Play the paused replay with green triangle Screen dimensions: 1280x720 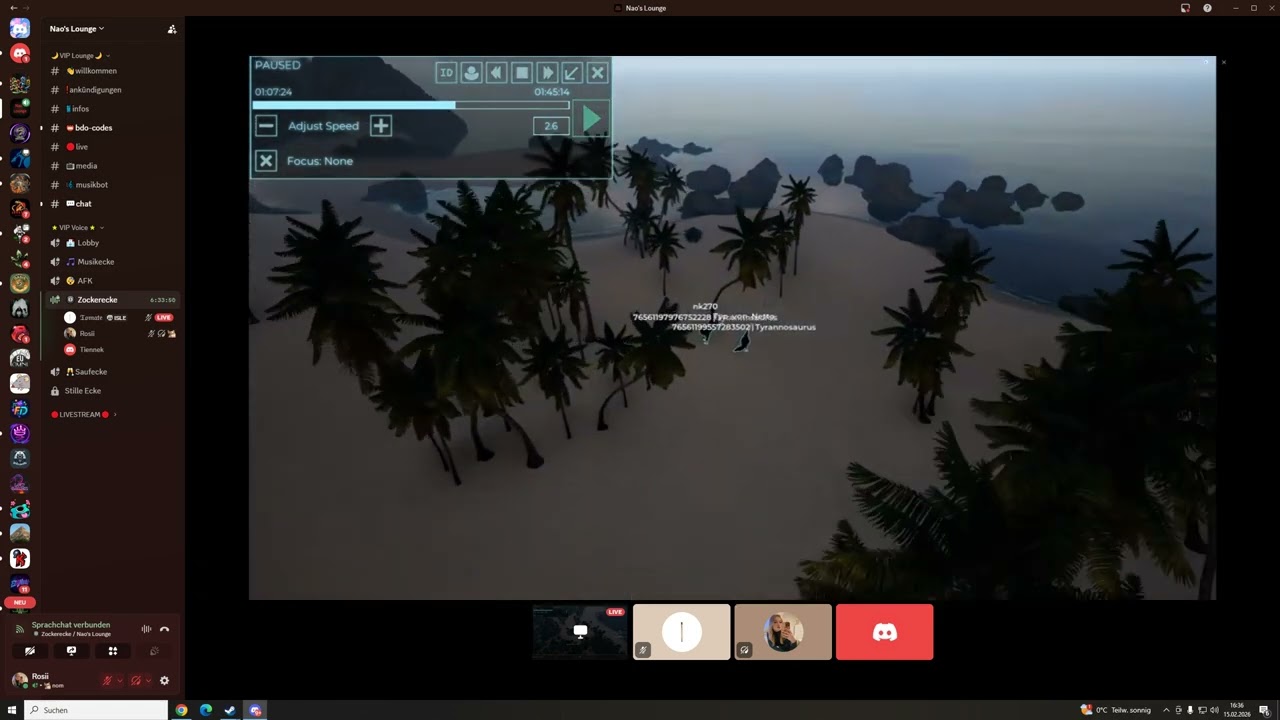coord(591,120)
